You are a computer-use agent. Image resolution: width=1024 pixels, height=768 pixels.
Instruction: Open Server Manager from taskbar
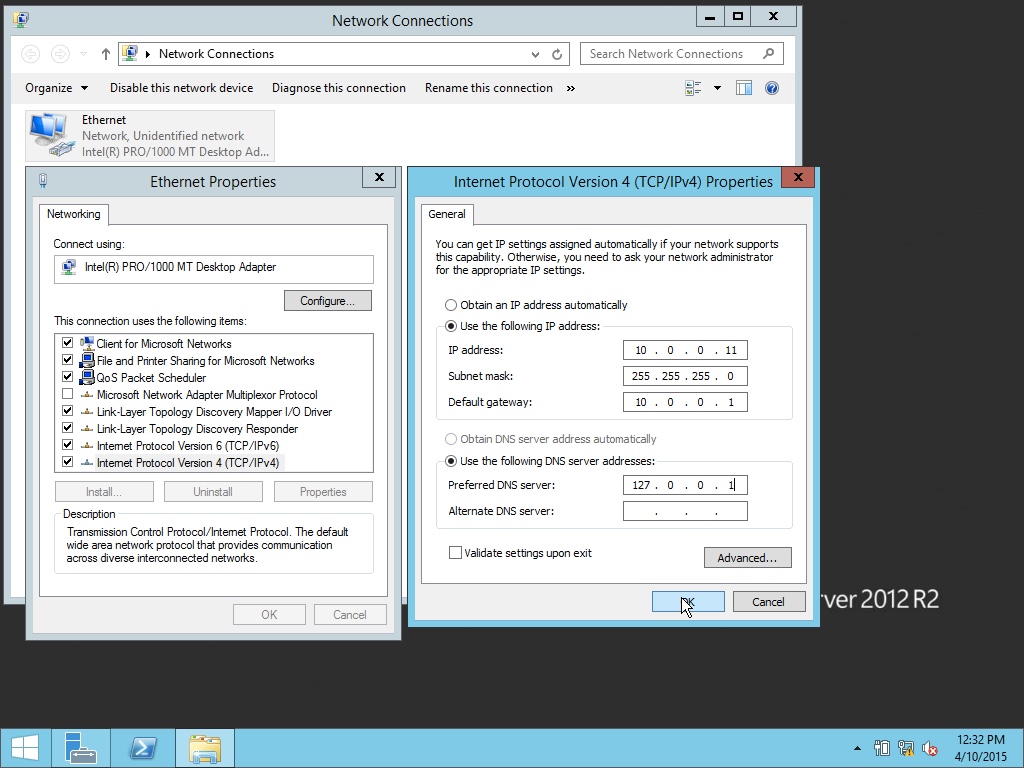80,748
